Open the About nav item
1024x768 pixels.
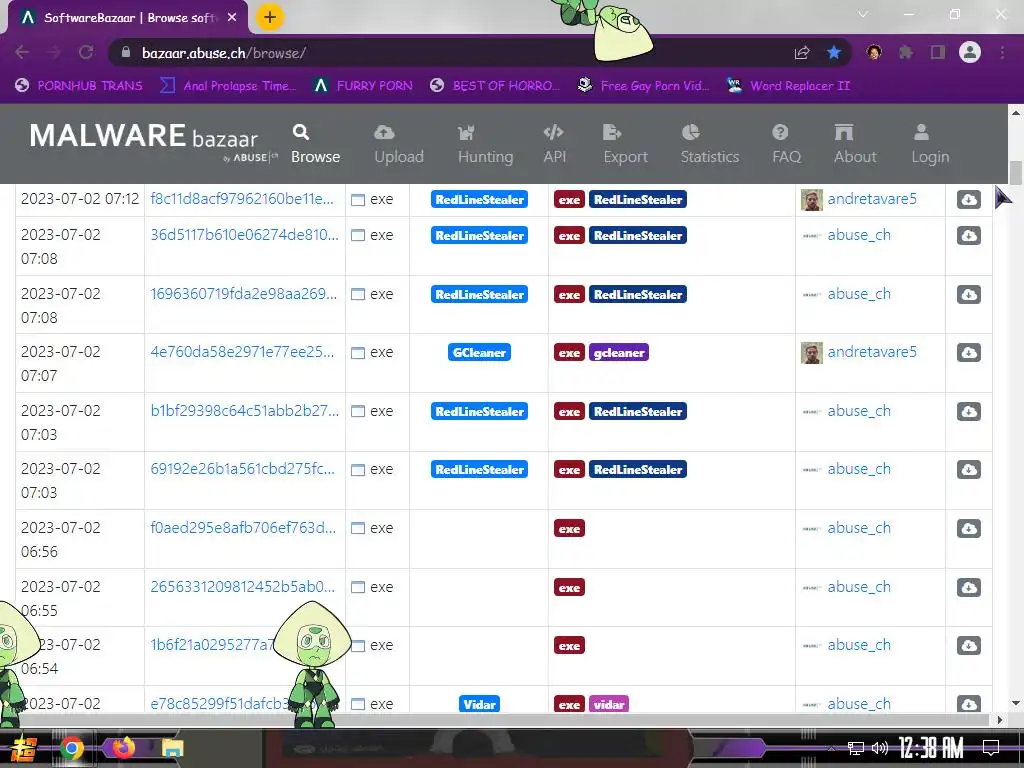click(855, 144)
